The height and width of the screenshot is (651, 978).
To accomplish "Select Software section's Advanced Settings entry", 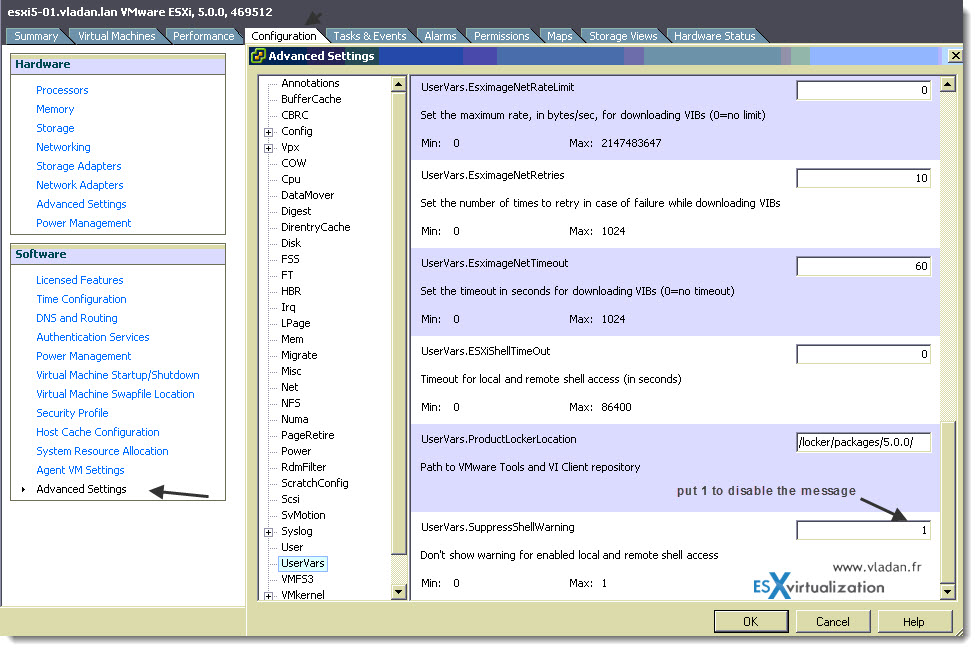I will pos(81,489).
